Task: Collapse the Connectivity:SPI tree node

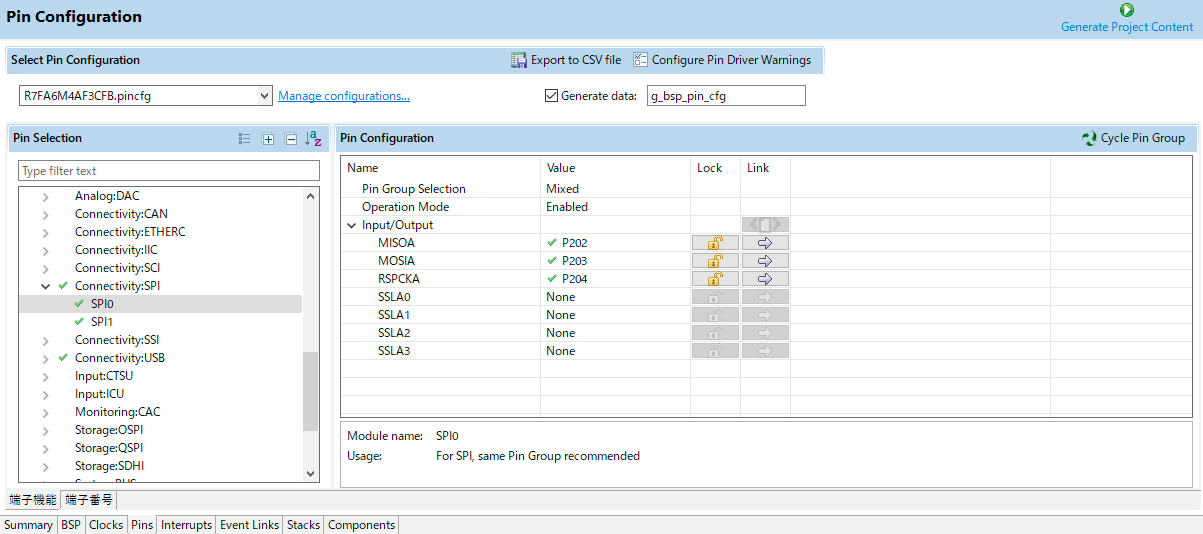Action: click(x=45, y=286)
